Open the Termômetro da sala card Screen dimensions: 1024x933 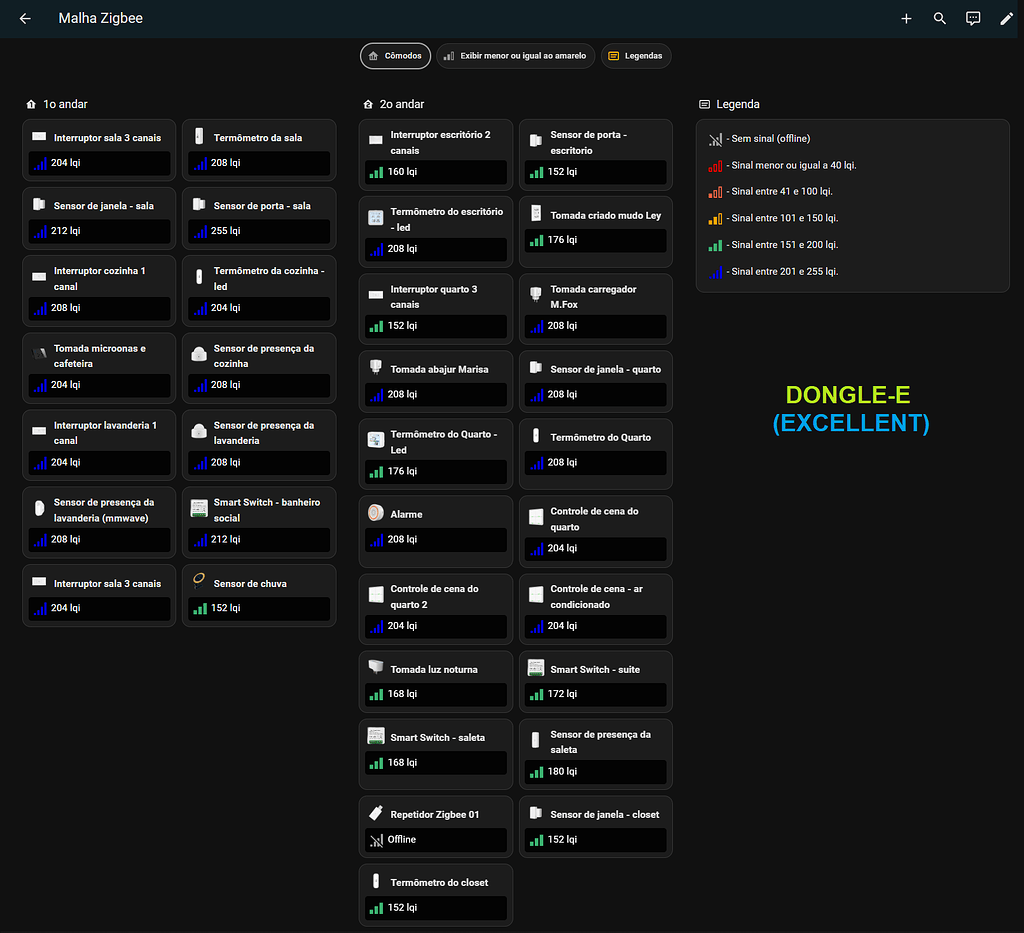(259, 138)
